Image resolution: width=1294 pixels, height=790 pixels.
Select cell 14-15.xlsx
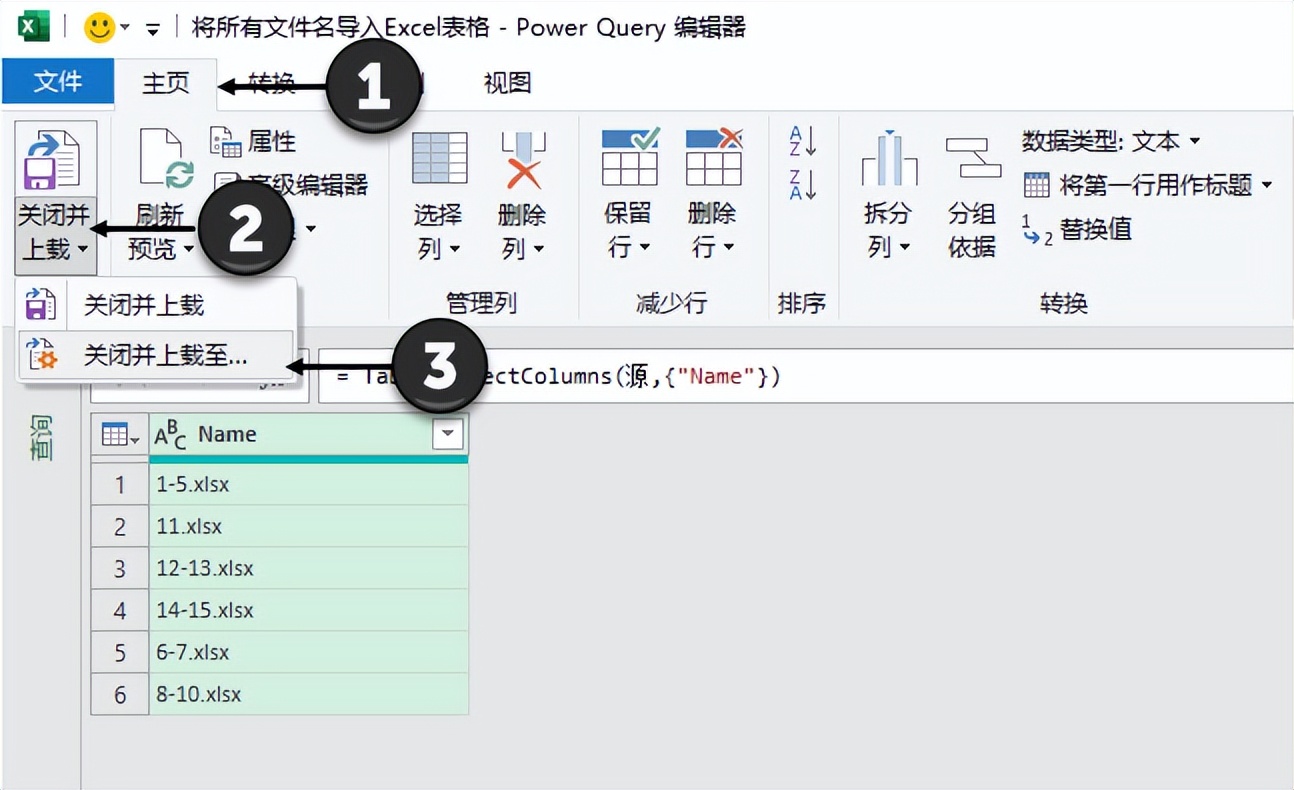pos(308,610)
